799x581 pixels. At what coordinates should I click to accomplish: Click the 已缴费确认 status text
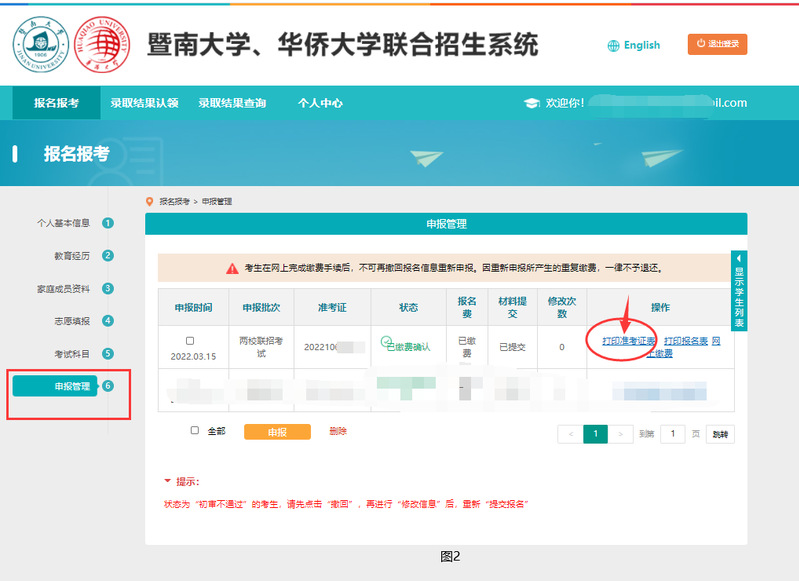[408, 348]
